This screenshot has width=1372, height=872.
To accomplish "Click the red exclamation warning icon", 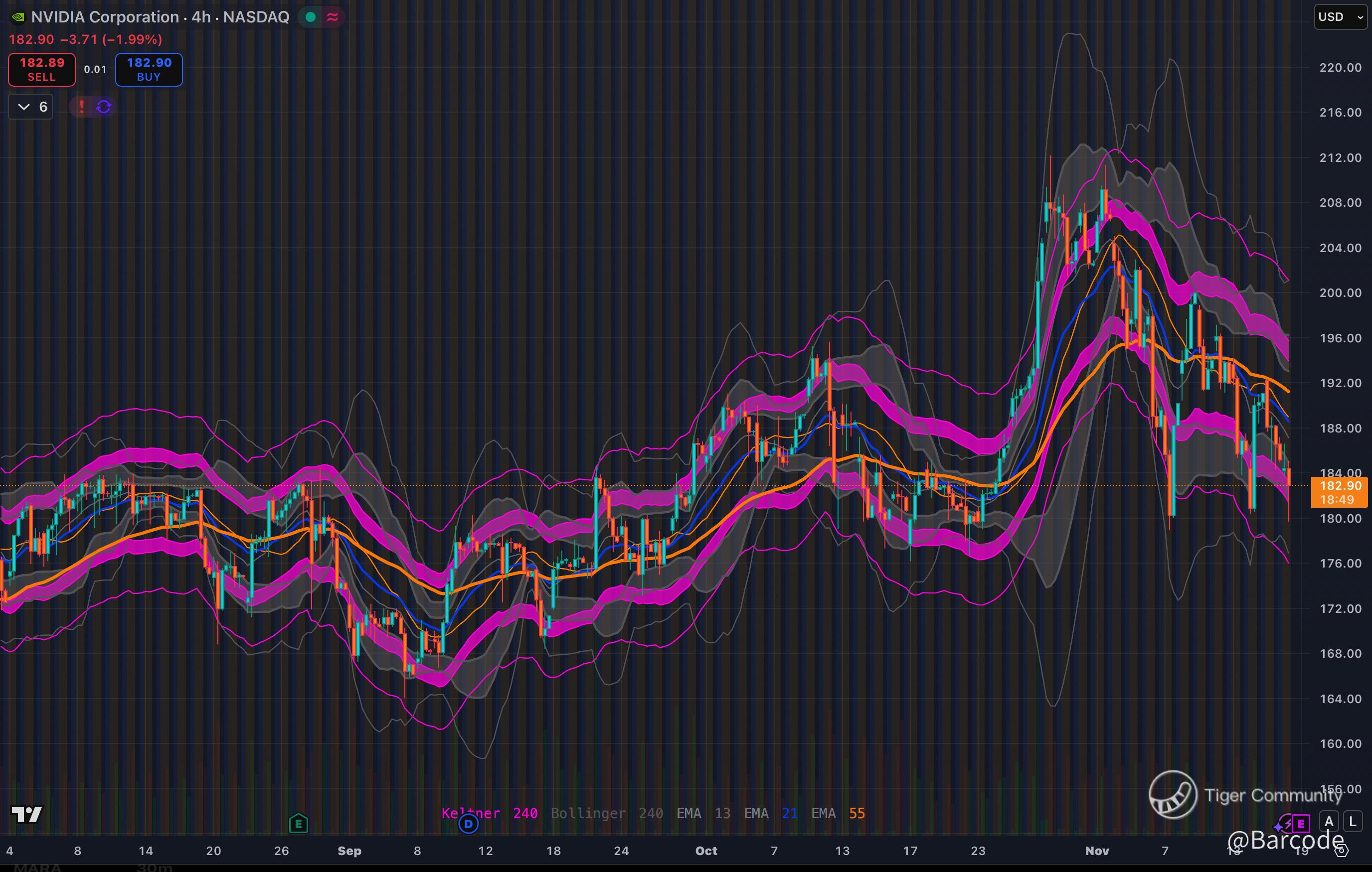I will pyautogui.click(x=81, y=107).
